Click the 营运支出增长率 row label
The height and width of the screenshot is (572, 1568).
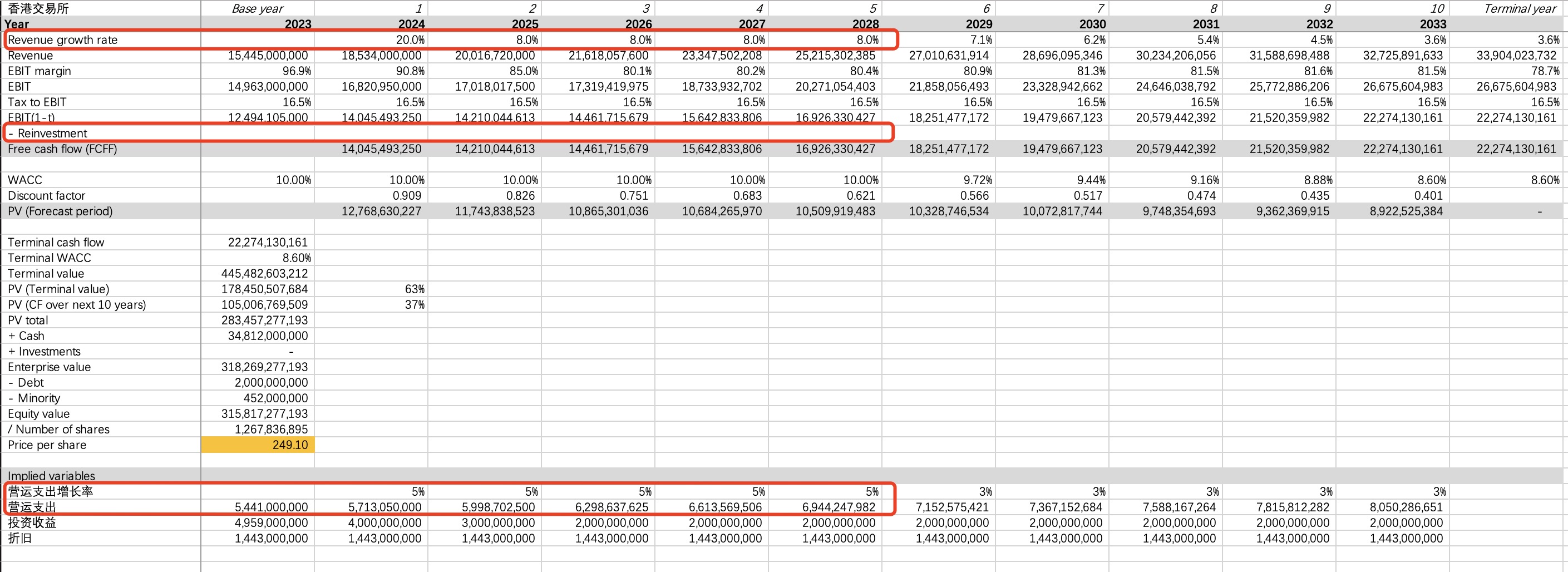click(51, 492)
